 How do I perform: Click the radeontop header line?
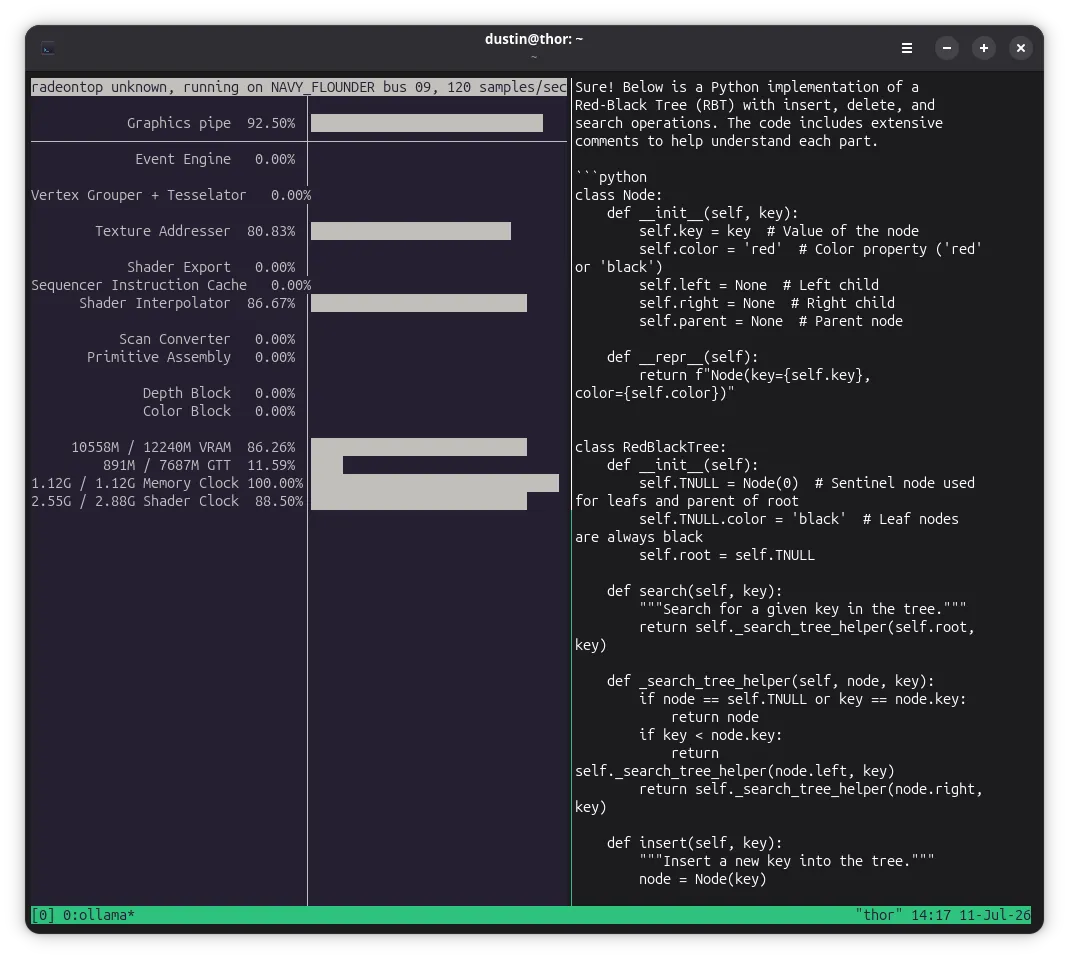point(299,87)
